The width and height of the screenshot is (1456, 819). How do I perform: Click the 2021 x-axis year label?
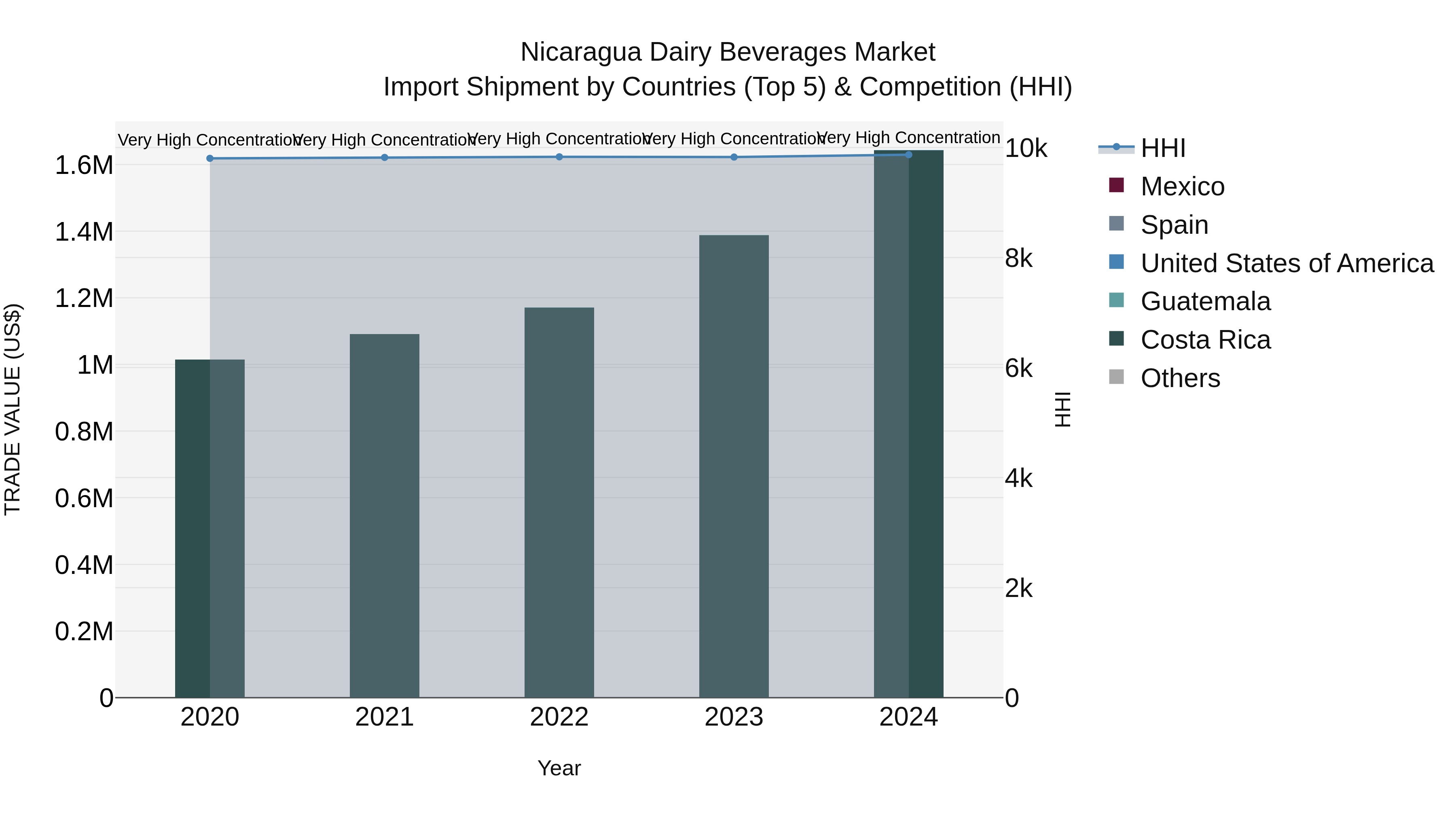384,717
